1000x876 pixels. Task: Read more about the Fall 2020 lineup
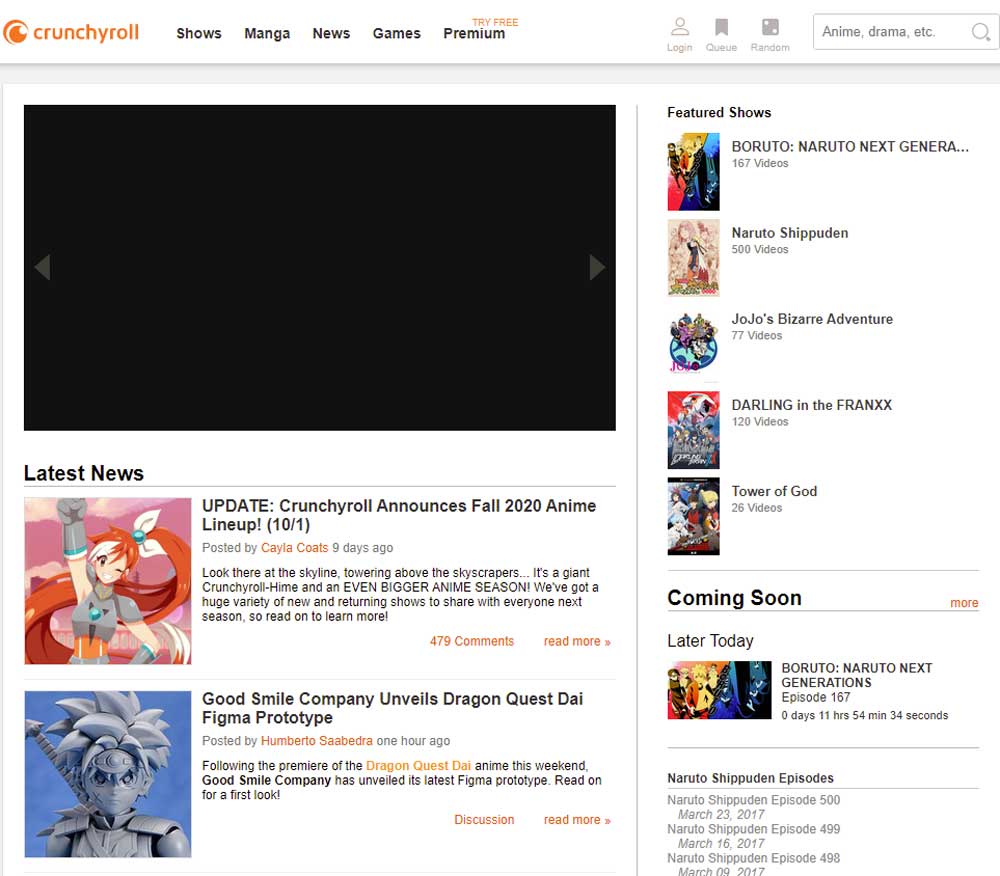[x=577, y=641]
